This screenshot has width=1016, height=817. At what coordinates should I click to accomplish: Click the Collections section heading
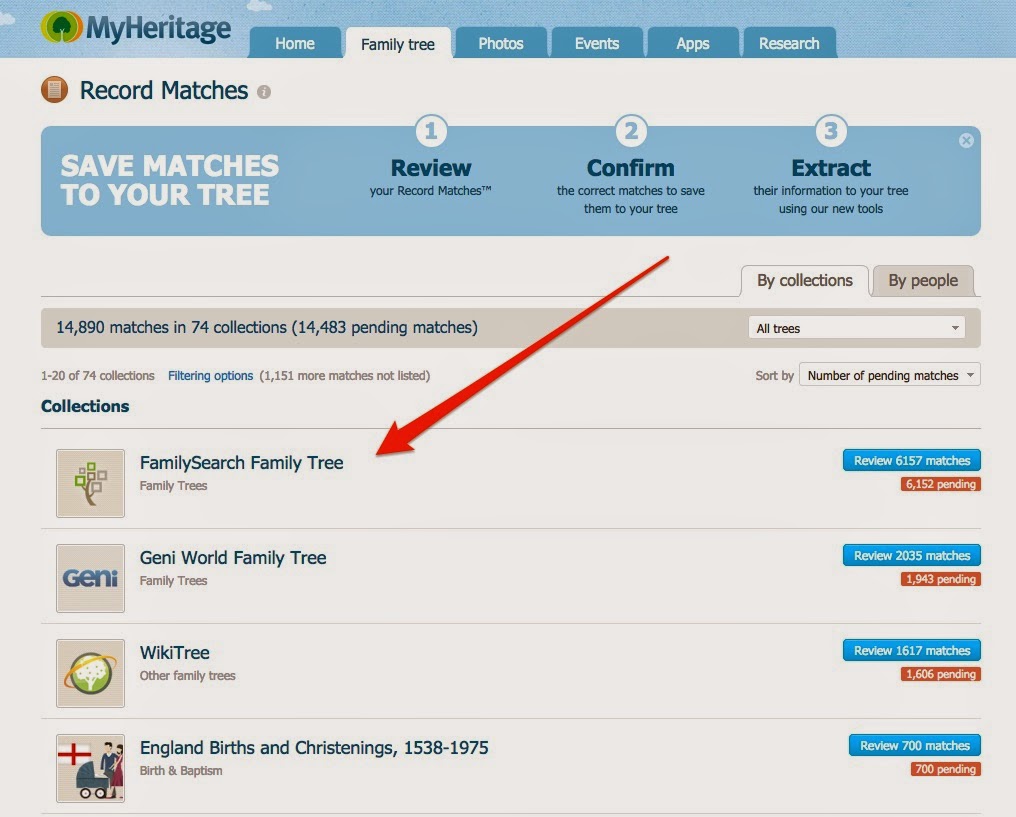coord(85,406)
